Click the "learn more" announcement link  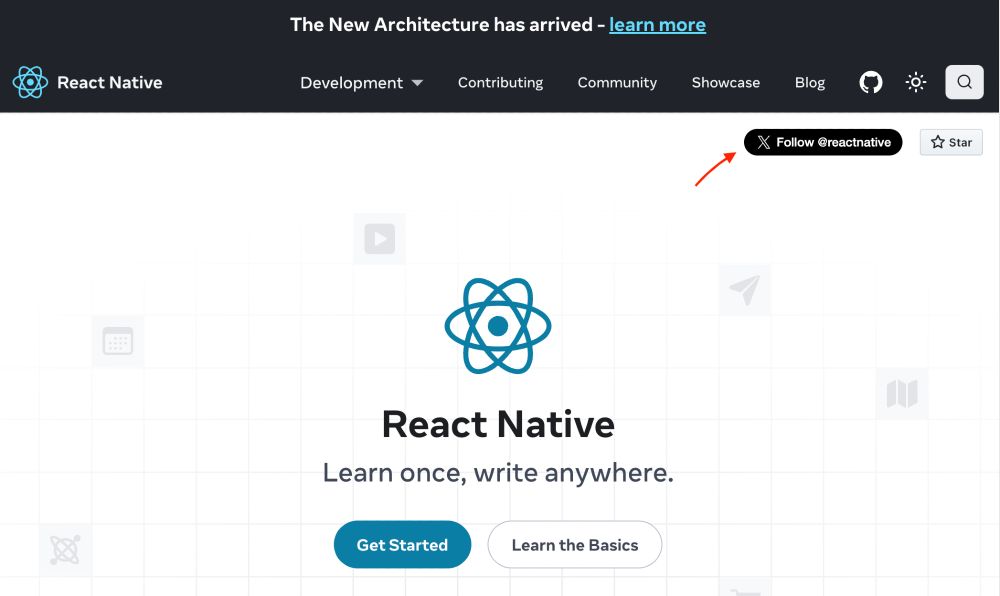[x=658, y=25]
